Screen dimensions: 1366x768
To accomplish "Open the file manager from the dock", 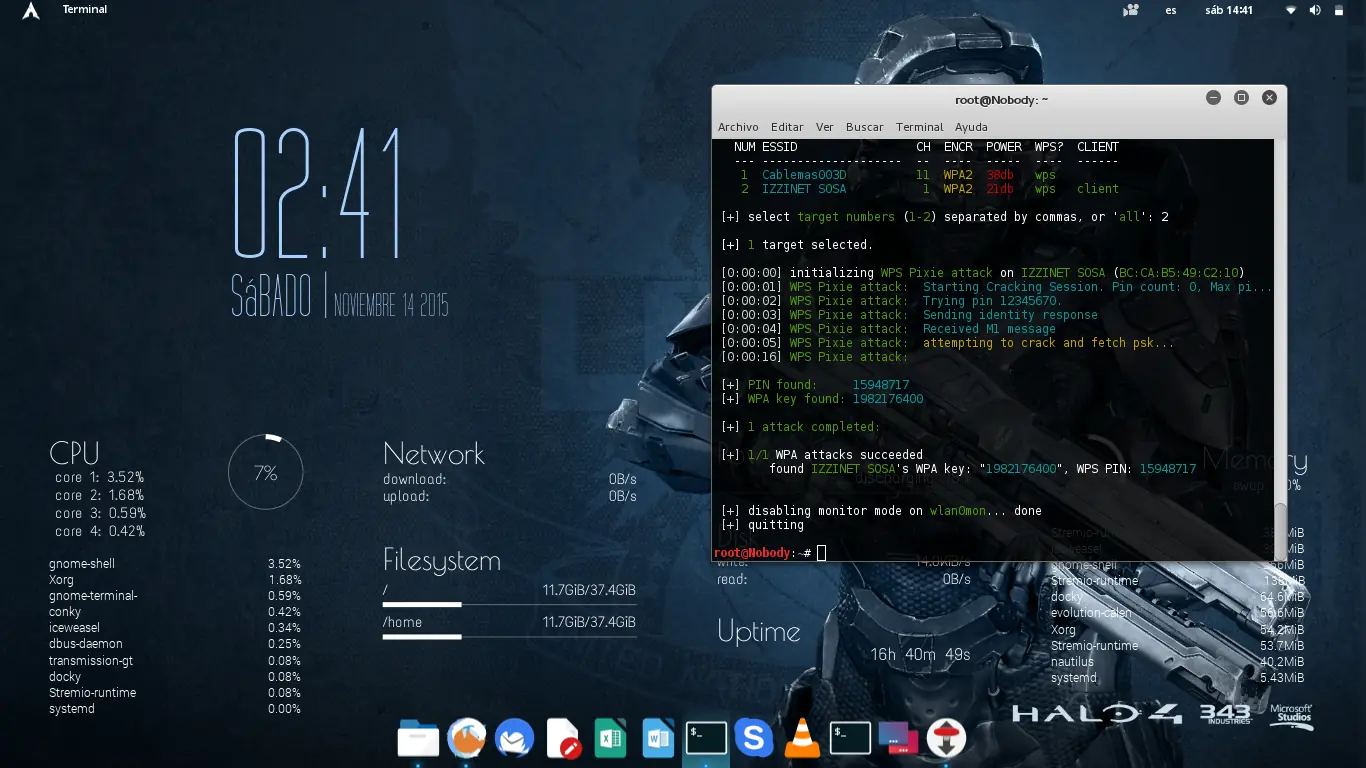I will click(x=418, y=739).
